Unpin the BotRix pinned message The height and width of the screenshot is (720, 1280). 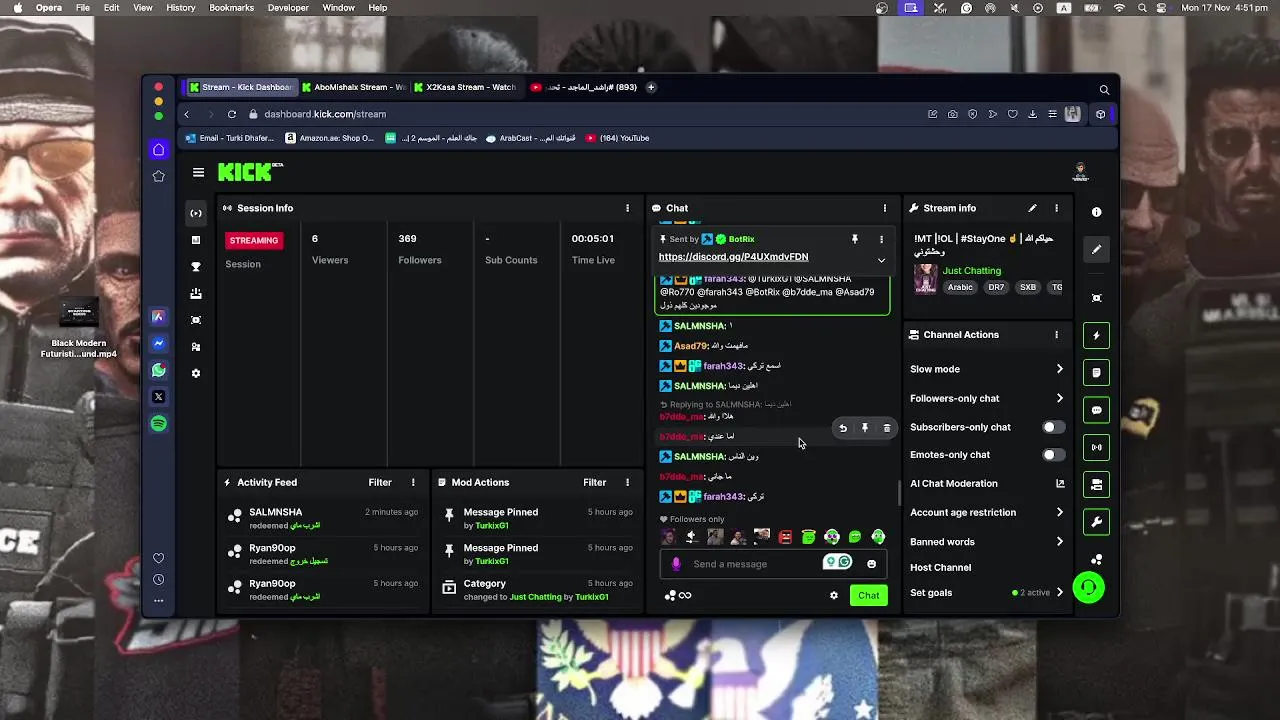855,239
